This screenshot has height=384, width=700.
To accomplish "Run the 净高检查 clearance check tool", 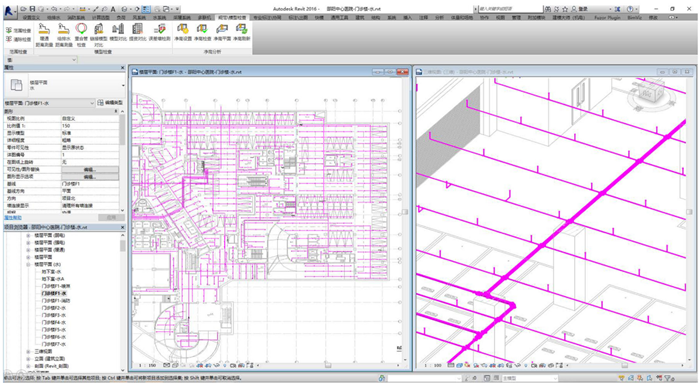I will 202,33.
